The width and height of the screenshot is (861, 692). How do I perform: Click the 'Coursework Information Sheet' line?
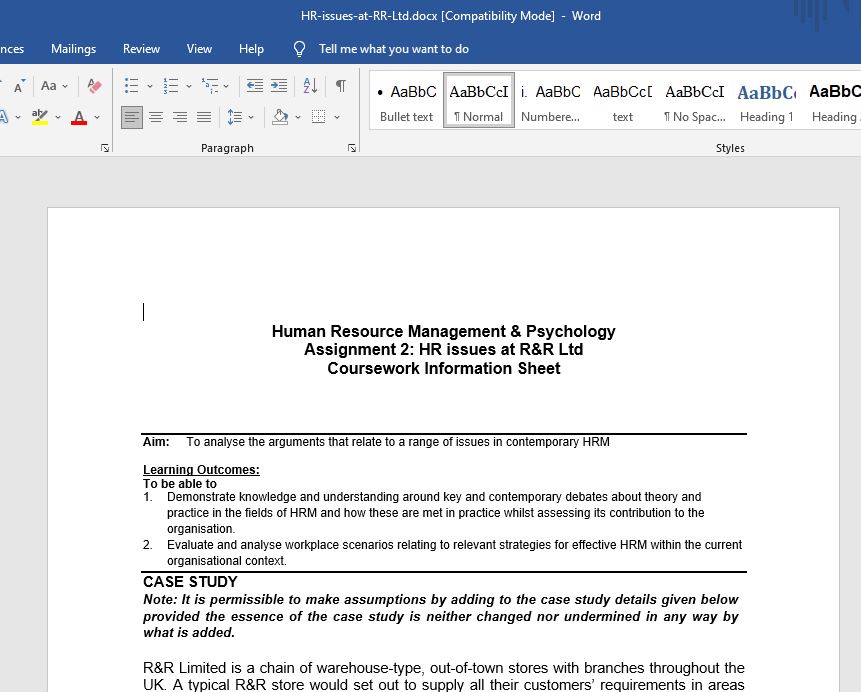click(444, 368)
